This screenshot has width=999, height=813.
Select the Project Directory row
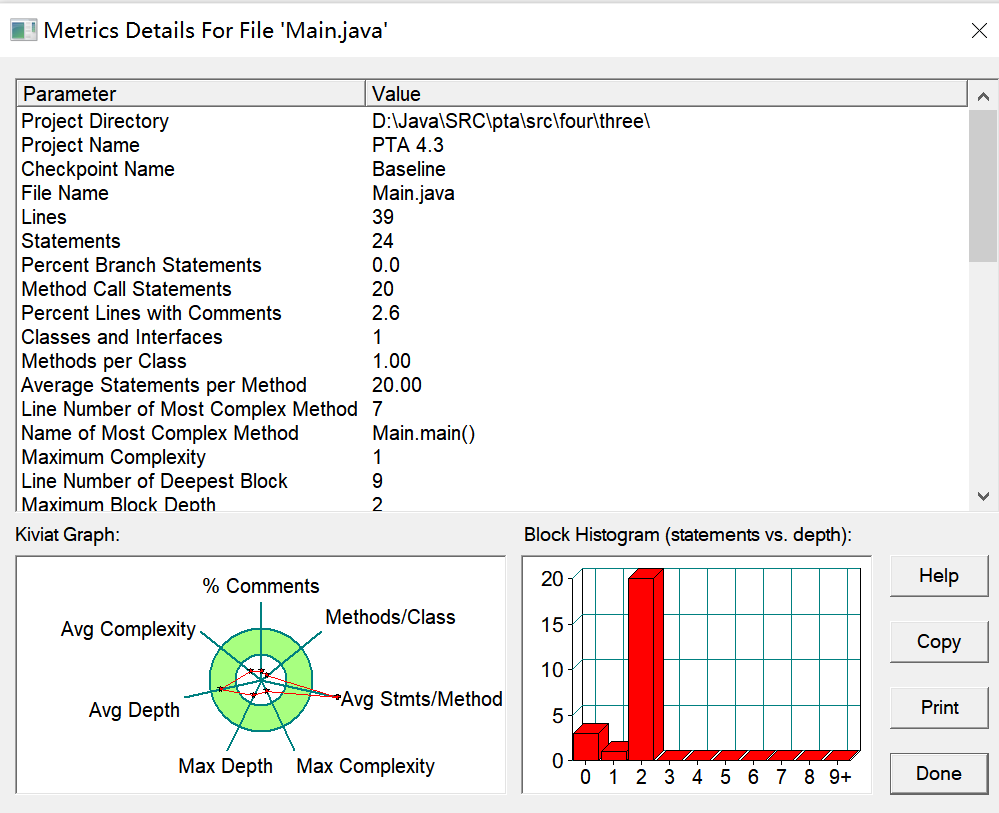[x=492, y=121]
